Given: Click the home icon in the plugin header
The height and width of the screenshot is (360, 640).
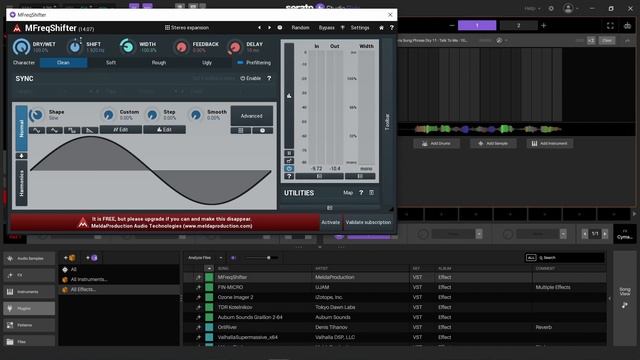Looking at the screenshot, I should coord(381,28).
